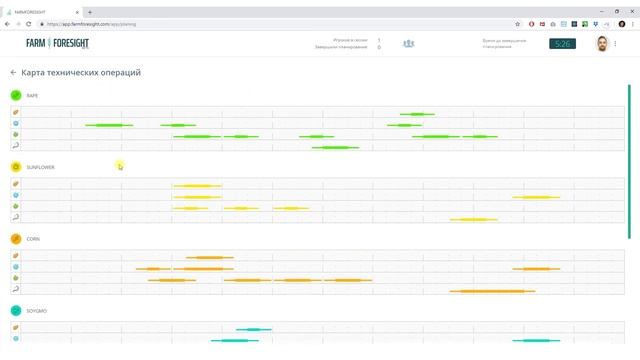This screenshot has width=640, height=360.
Task: Click the blue circle row icon under SUNFLOWER
Action: [x=16, y=195]
